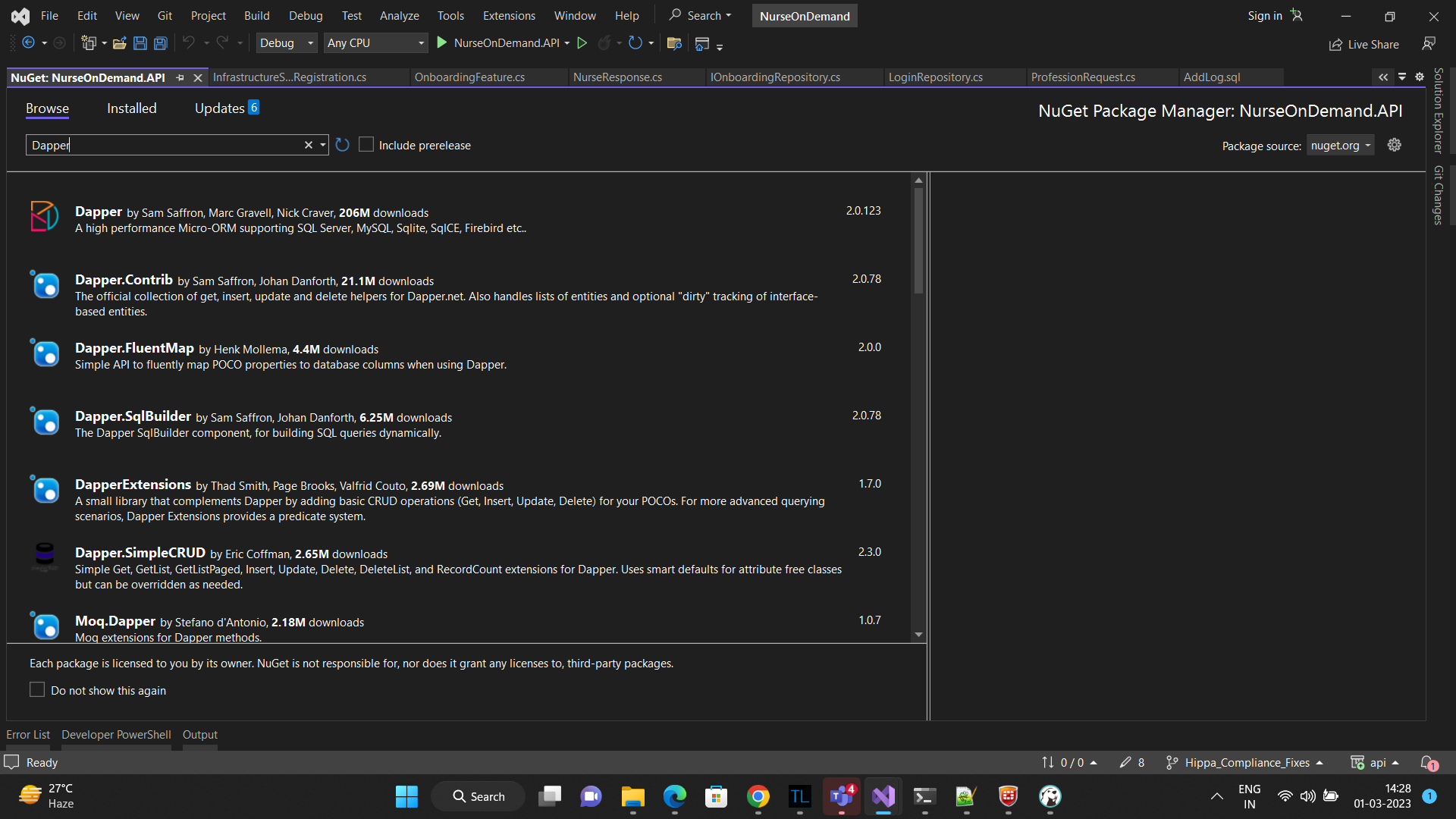Refresh the NuGet package search results

[x=343, y=145]
